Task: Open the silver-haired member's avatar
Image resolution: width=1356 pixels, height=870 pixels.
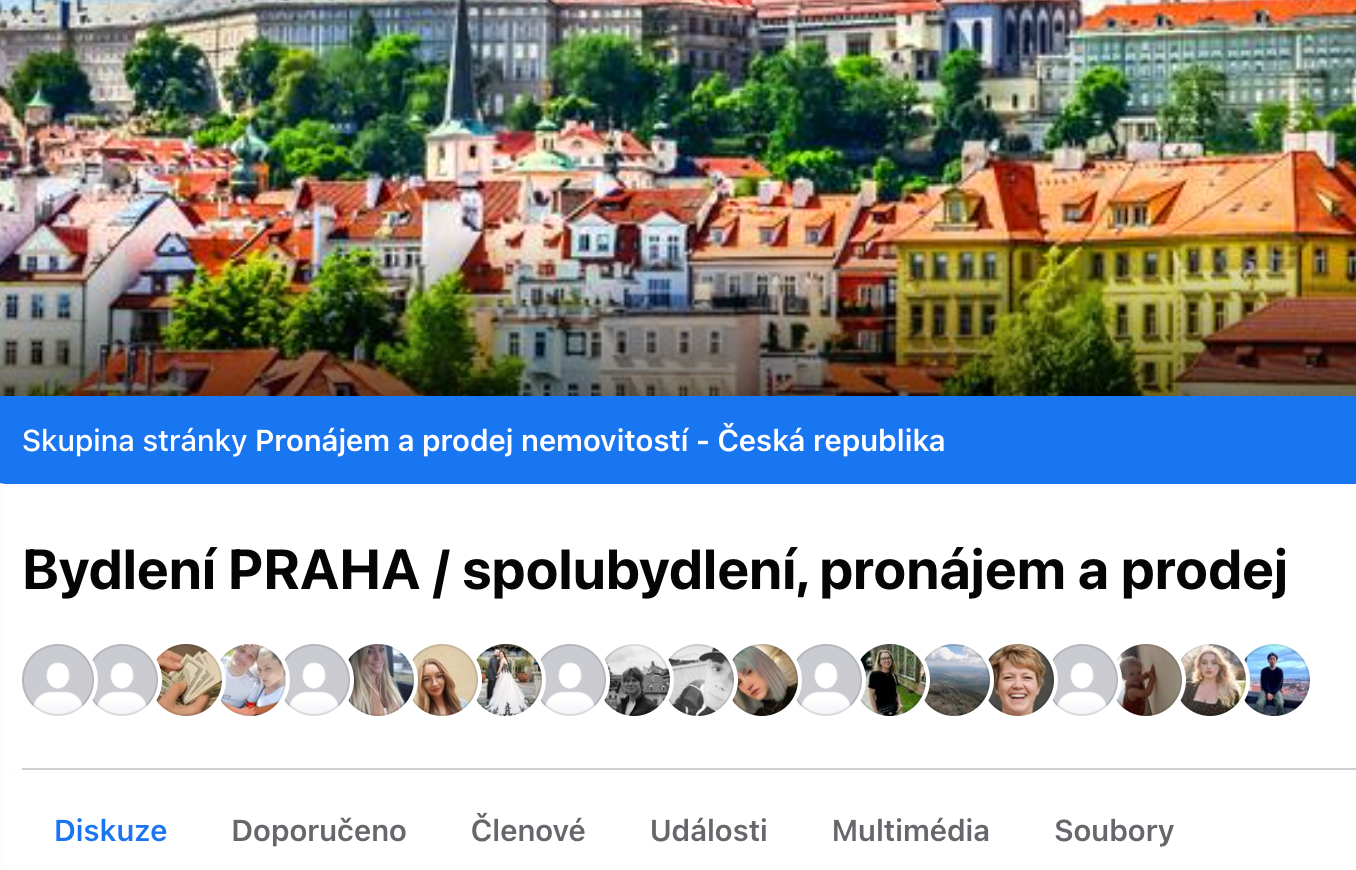Action: (763, 680)
